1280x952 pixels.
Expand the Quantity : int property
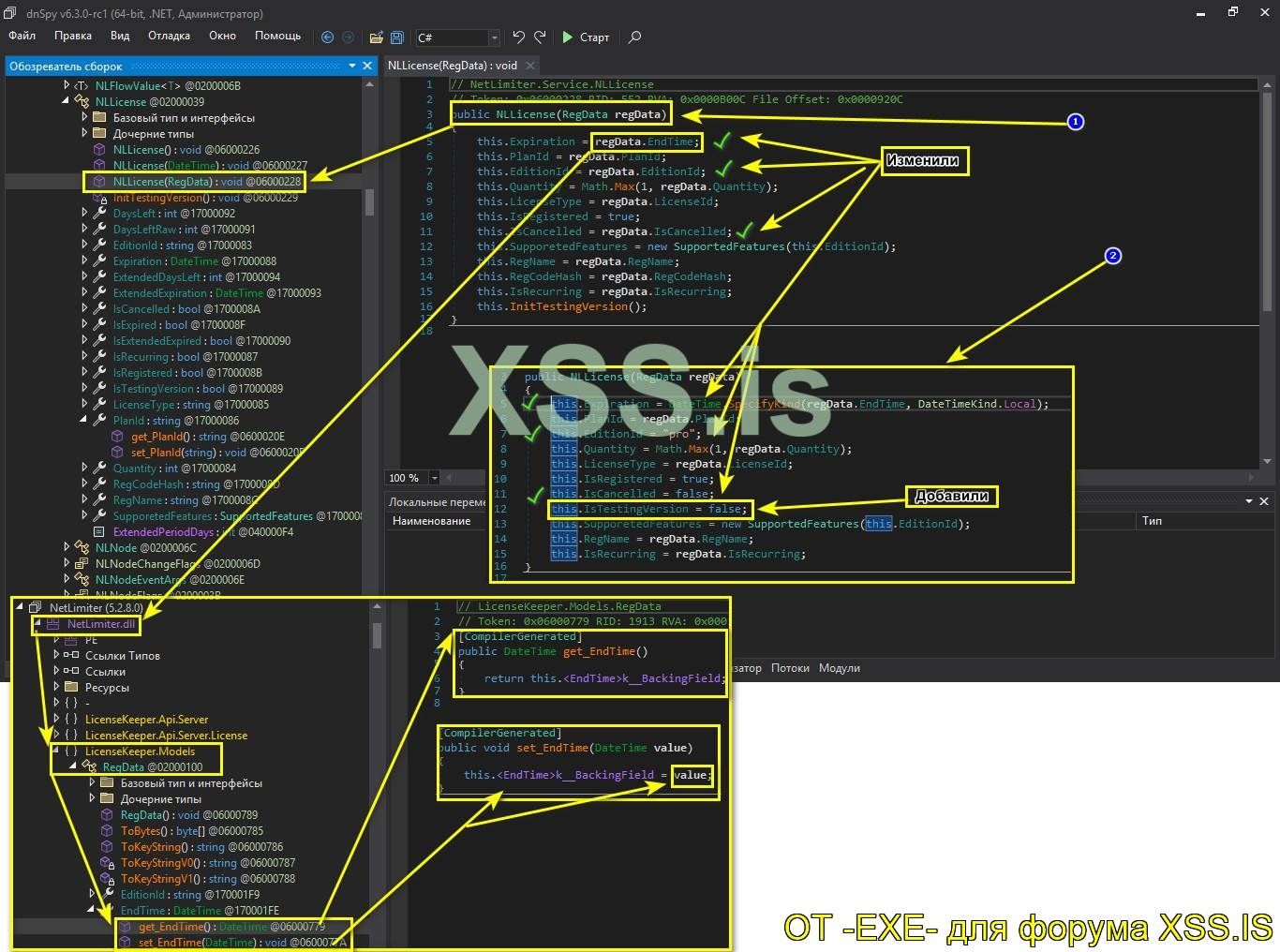(84, 469)
